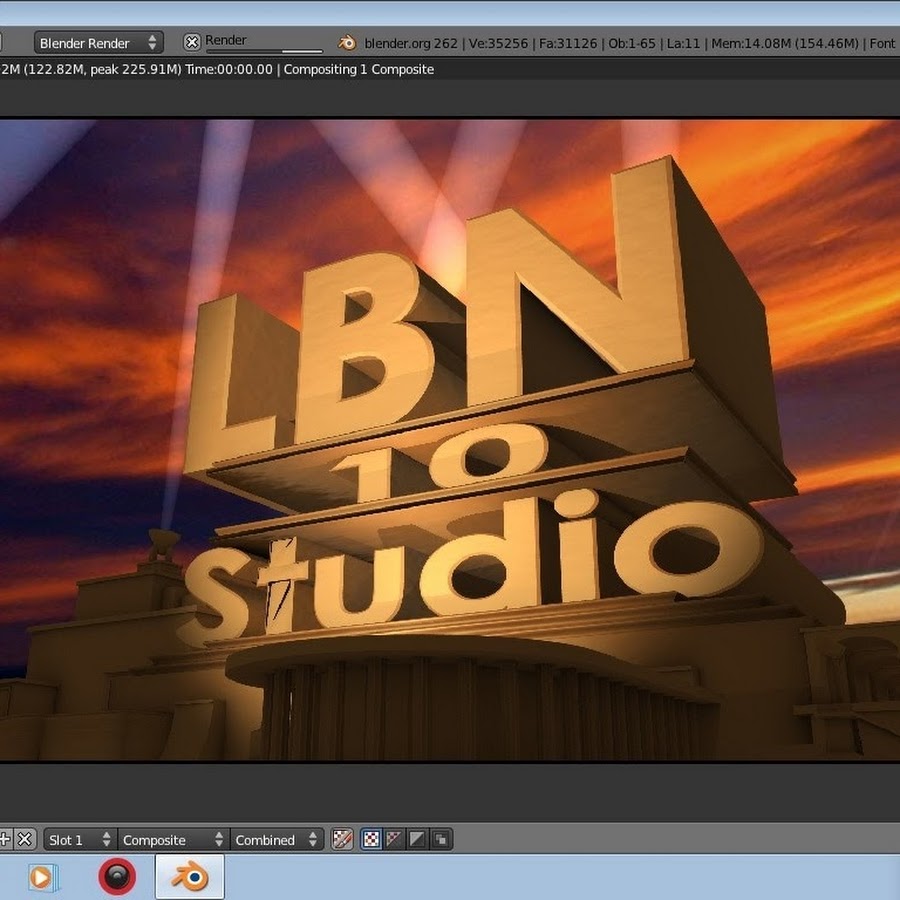Select Z-Buffer display mode
This screenshot has height=900, width=900.
441,839
